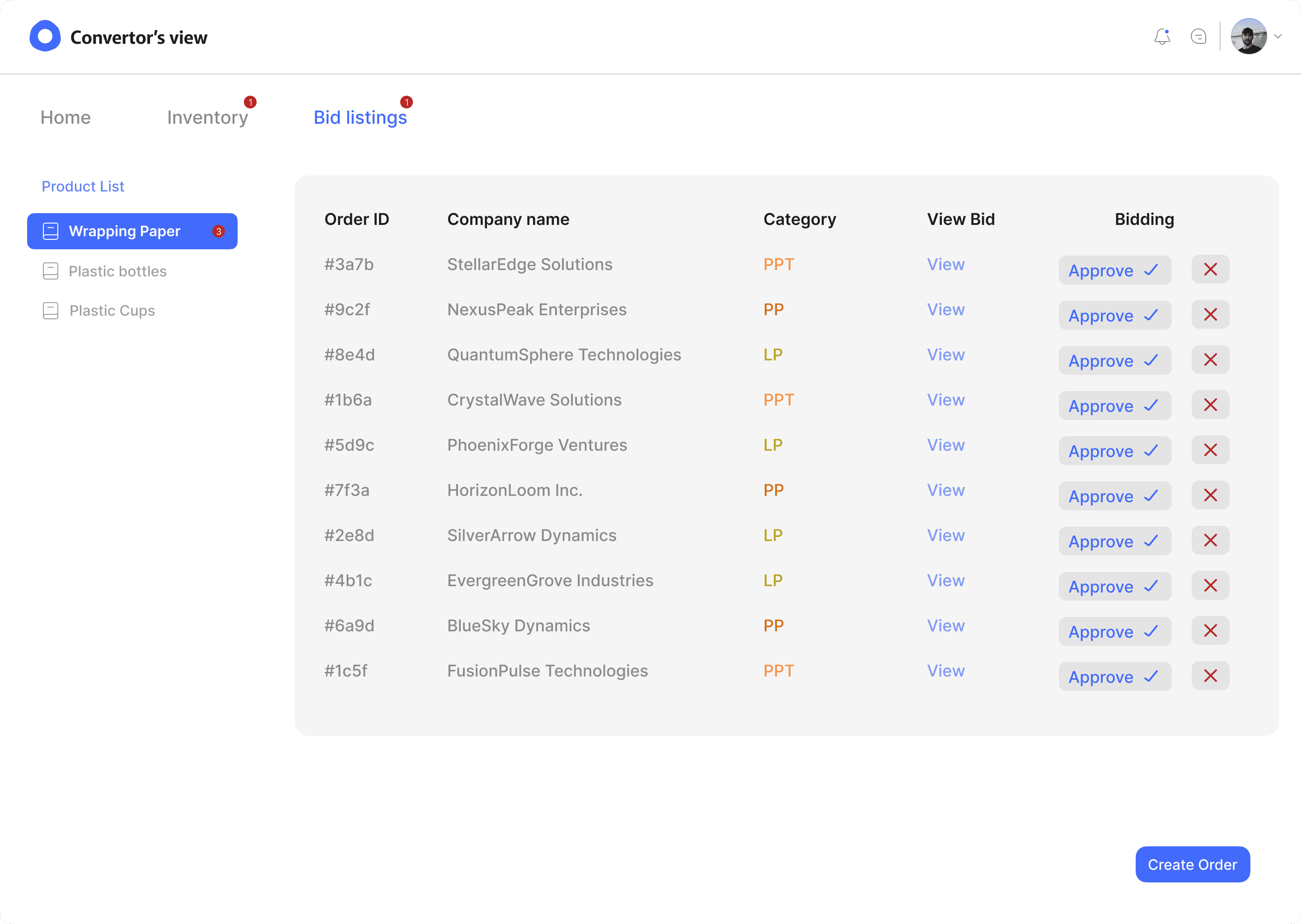Reject the StellarEdge Solutions bid
Image resolution: width=1301 pixels, height=924 pixels.
1210,270
